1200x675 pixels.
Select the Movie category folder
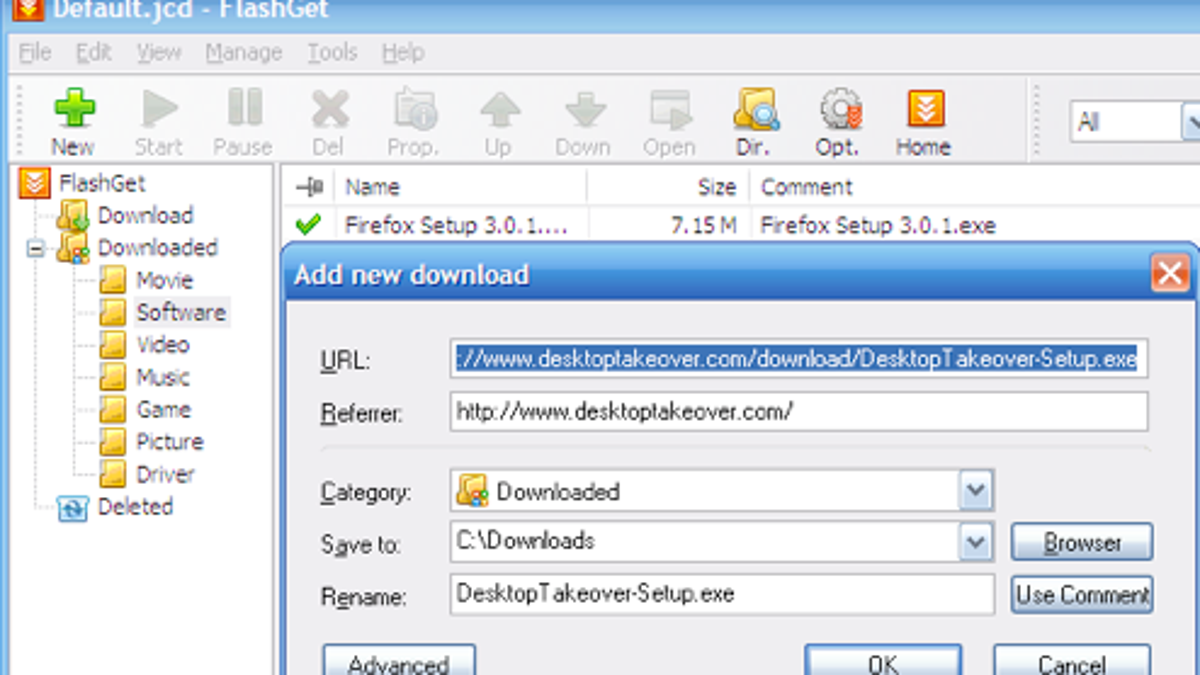(146, 280)
